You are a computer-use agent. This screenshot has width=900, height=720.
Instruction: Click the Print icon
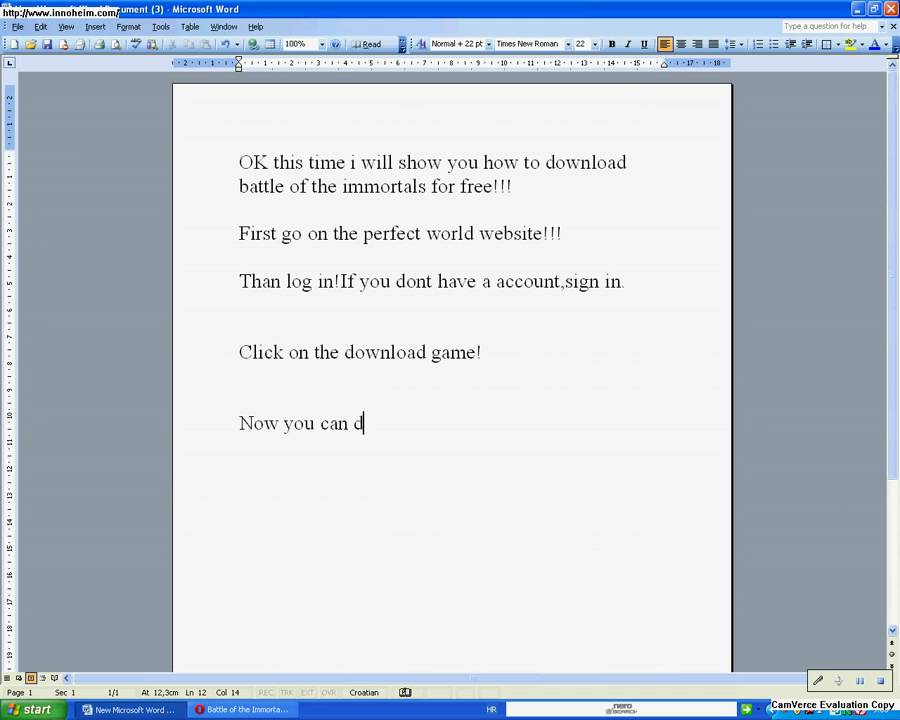click(x=99, y=44)
